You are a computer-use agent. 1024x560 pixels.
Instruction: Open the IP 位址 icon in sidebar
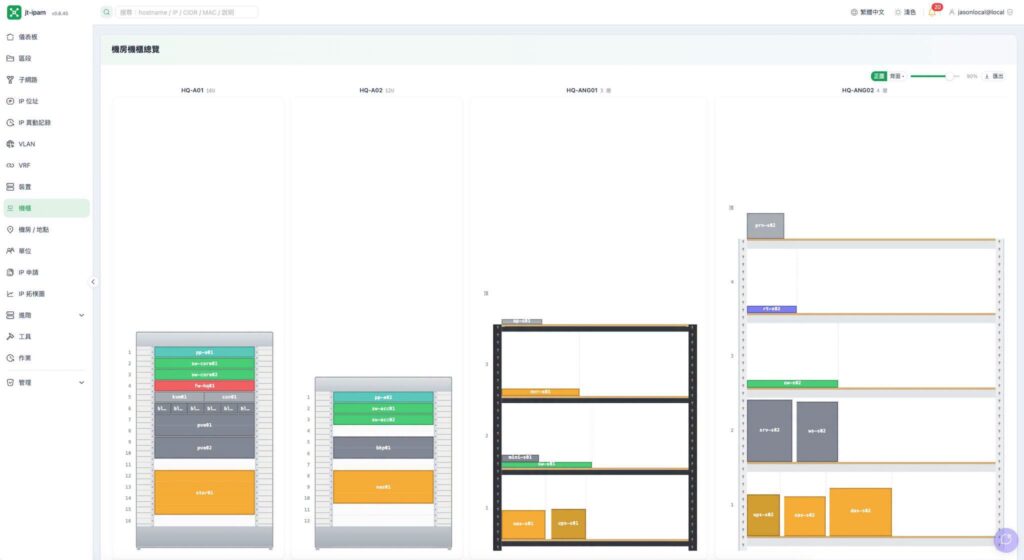10,101
